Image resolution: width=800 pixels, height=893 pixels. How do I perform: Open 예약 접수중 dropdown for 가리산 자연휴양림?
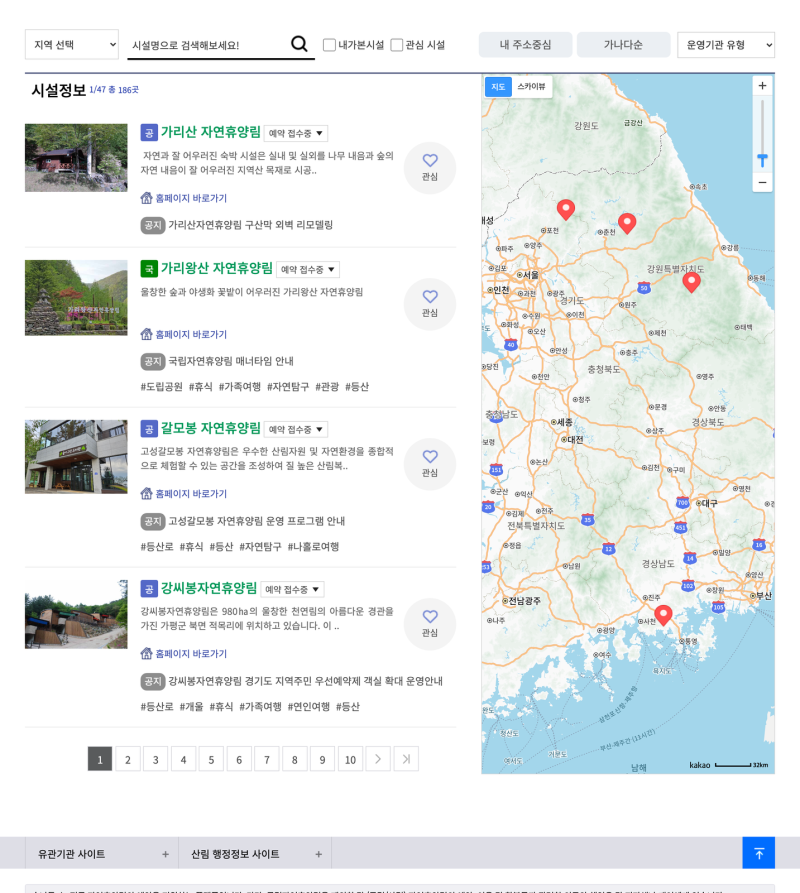click(x=296, y=133)
